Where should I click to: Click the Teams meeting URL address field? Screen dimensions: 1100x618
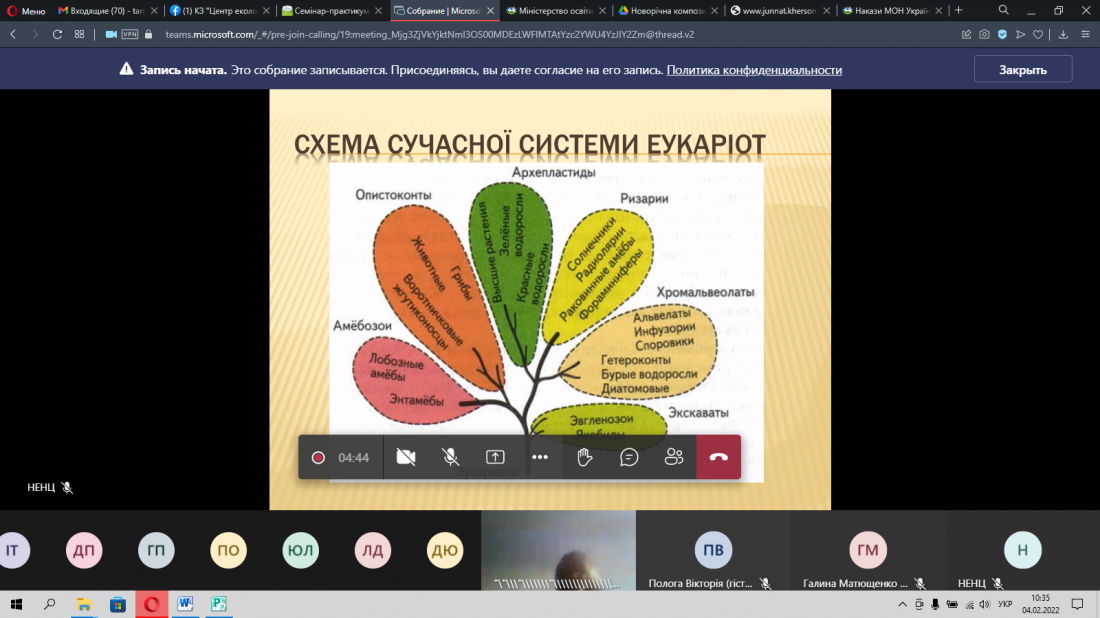429,34
